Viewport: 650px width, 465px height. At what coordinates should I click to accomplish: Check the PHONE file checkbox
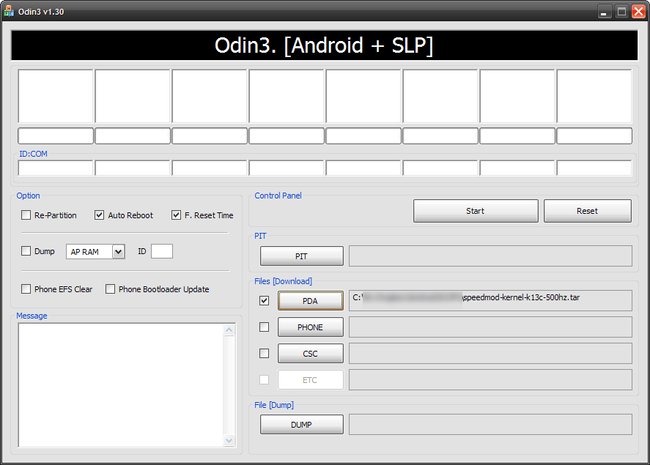264,327
